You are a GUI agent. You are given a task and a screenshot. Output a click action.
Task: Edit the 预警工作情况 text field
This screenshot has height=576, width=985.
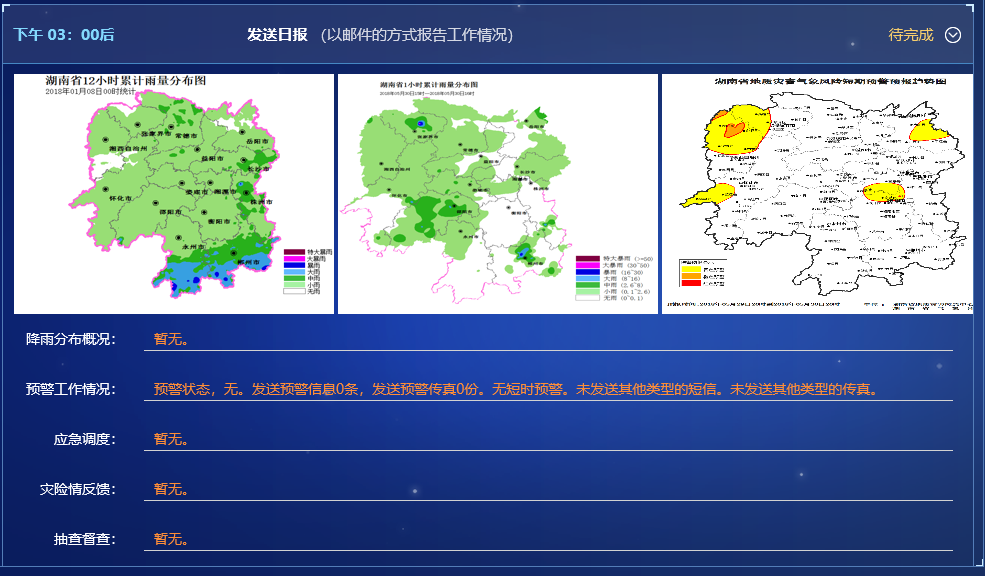[x=550, y=388]
